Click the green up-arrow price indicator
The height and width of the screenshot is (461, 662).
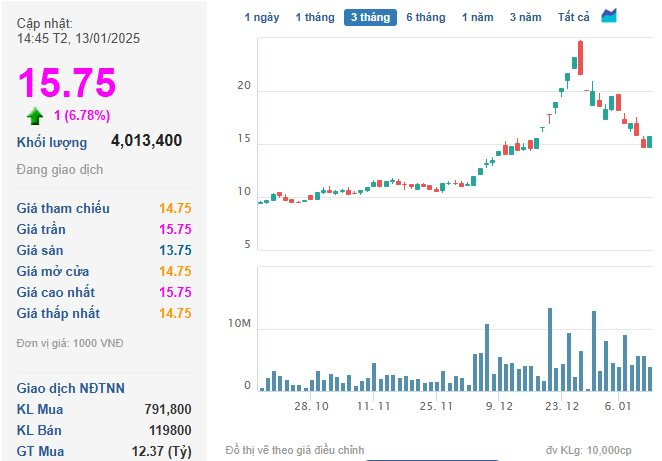point(35,116)
